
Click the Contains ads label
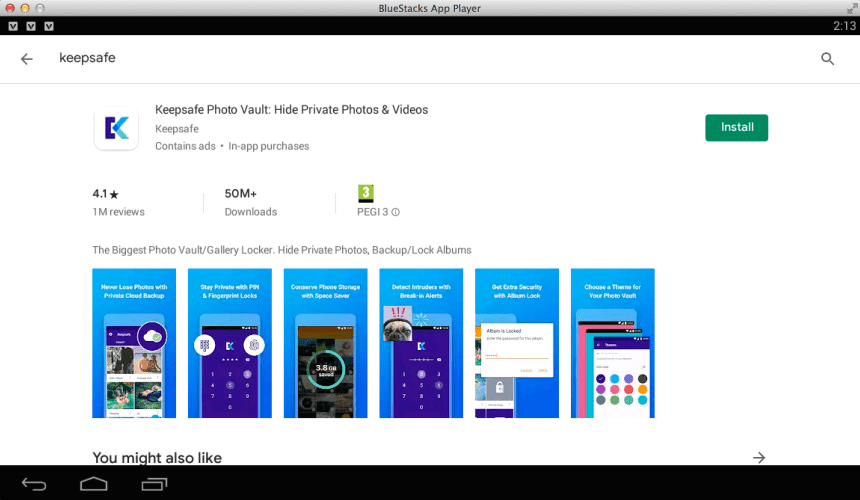(185, 146)
